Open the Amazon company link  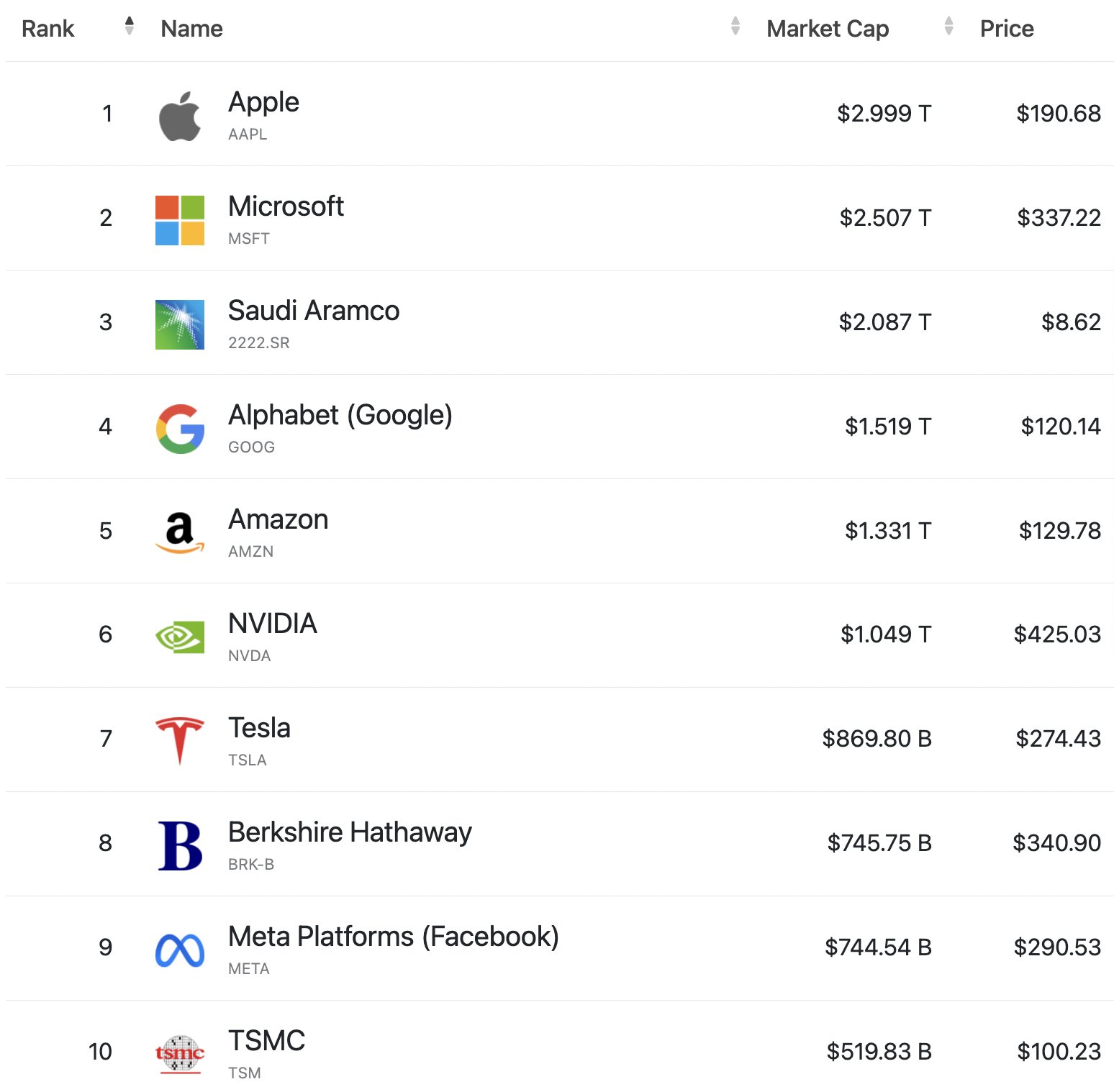point(278,519)
